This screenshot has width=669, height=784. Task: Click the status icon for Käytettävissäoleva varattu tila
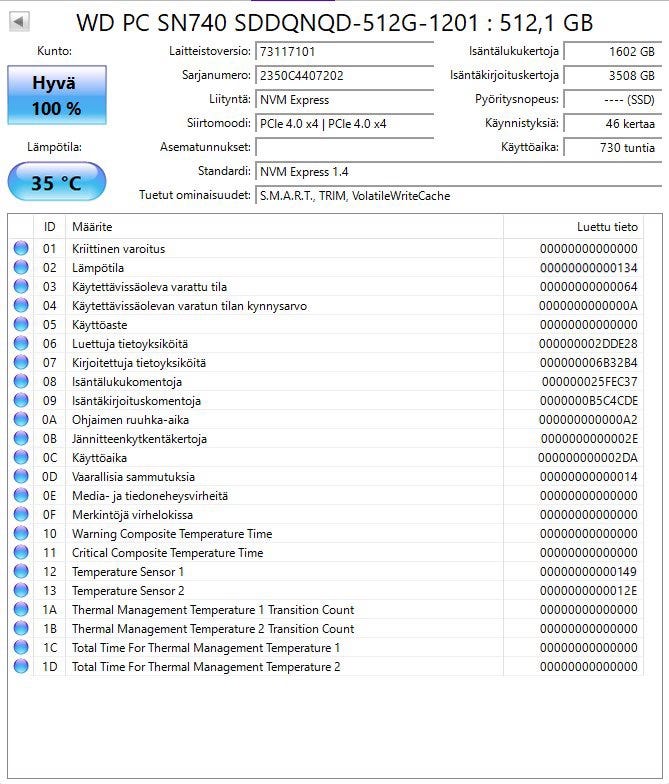(x=21, y=286)
